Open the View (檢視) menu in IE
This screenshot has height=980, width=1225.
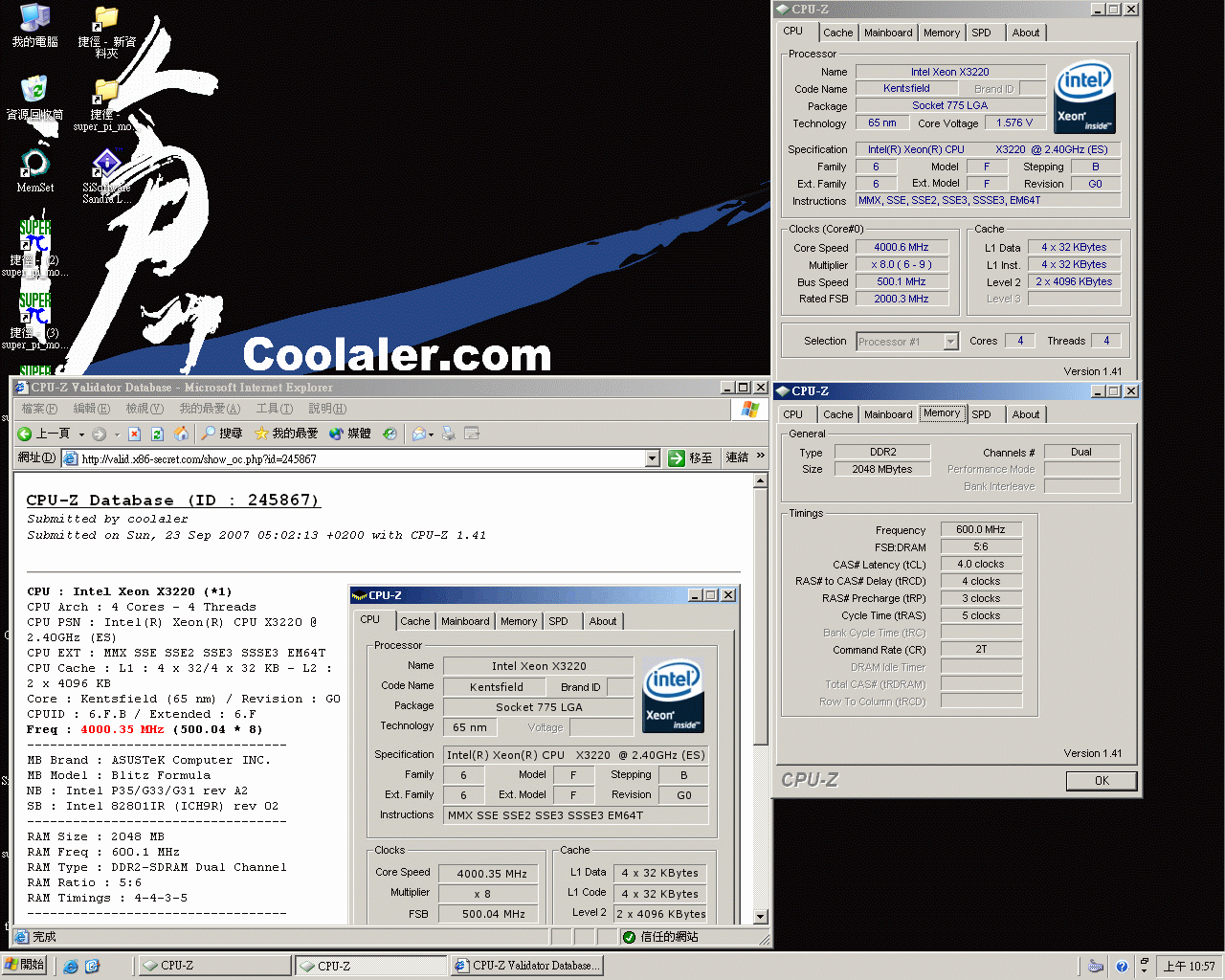(x=144, y=409)
